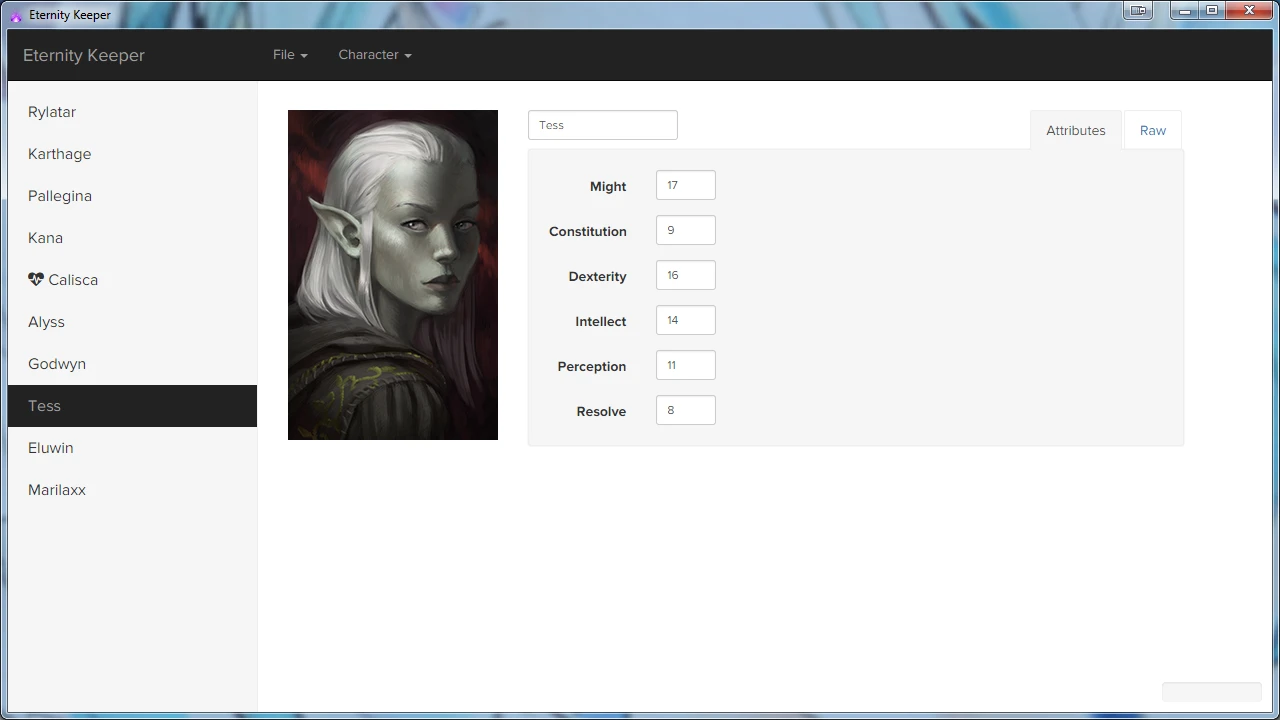Open Godwyn's character entry
The width and height of the screenshot is (1280, 720).
(x=56, y=363)
